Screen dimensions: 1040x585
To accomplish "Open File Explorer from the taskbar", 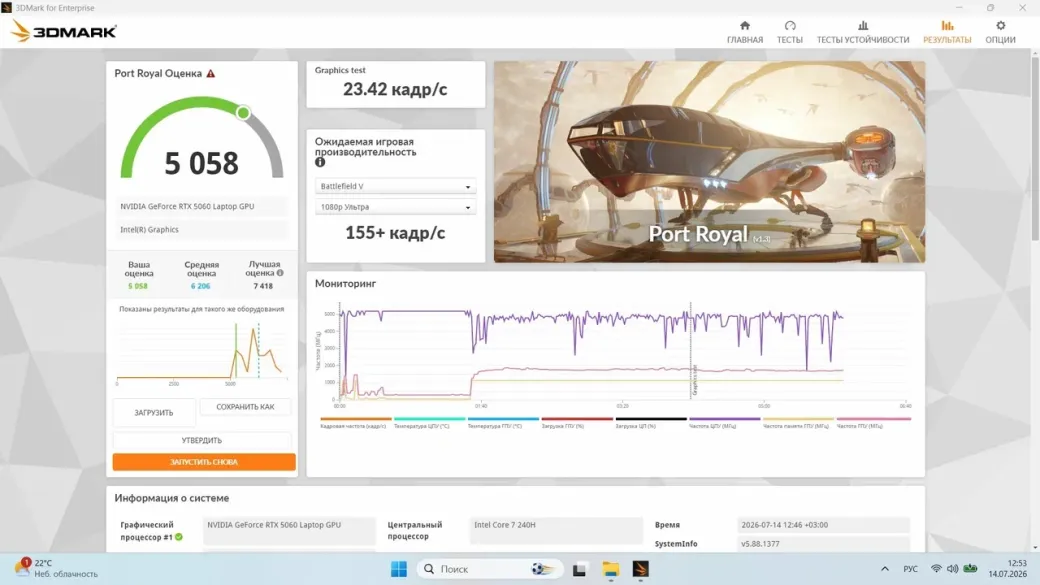I will (610, 569).
